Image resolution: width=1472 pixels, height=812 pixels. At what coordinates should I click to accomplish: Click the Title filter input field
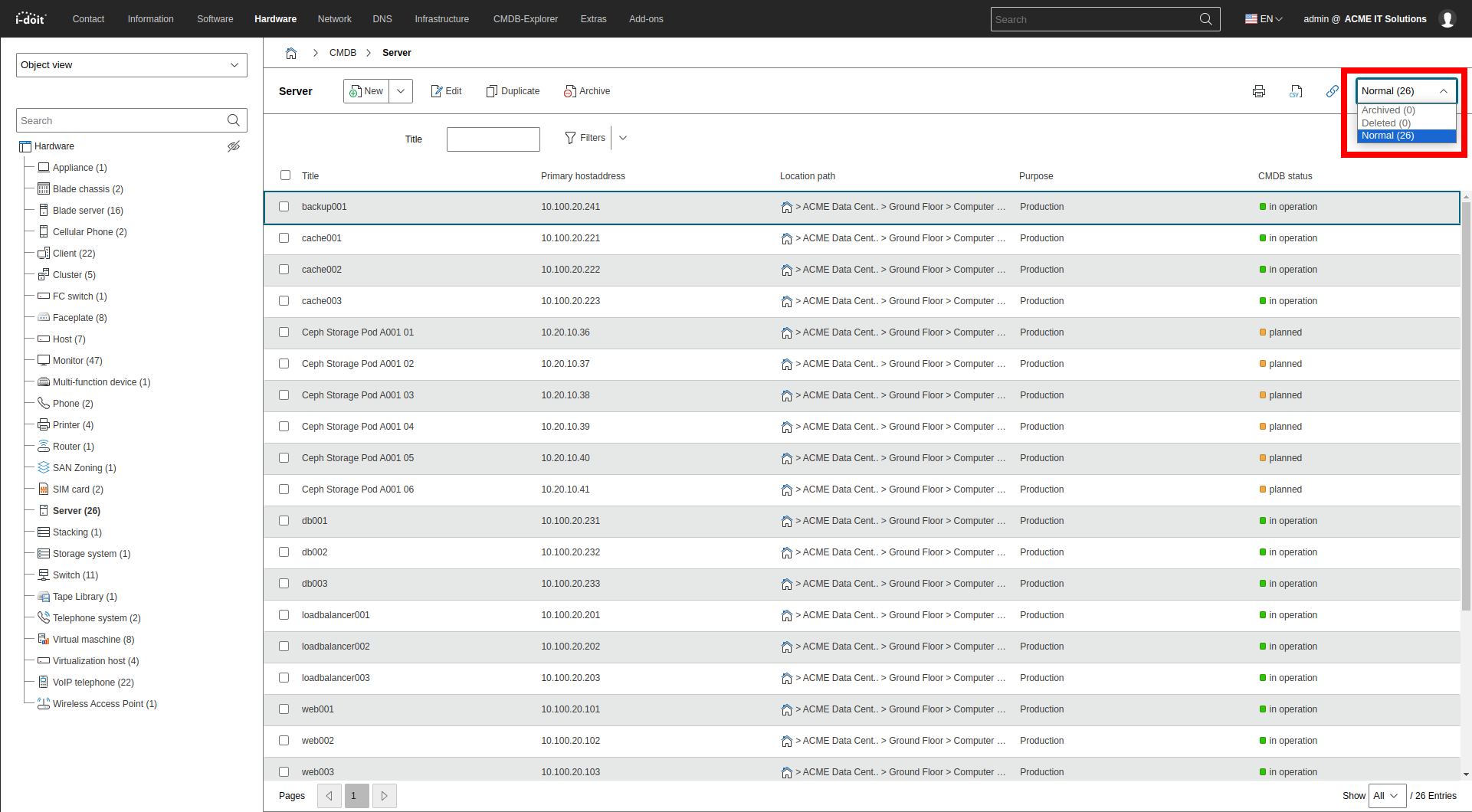click(x=493, y=139)
